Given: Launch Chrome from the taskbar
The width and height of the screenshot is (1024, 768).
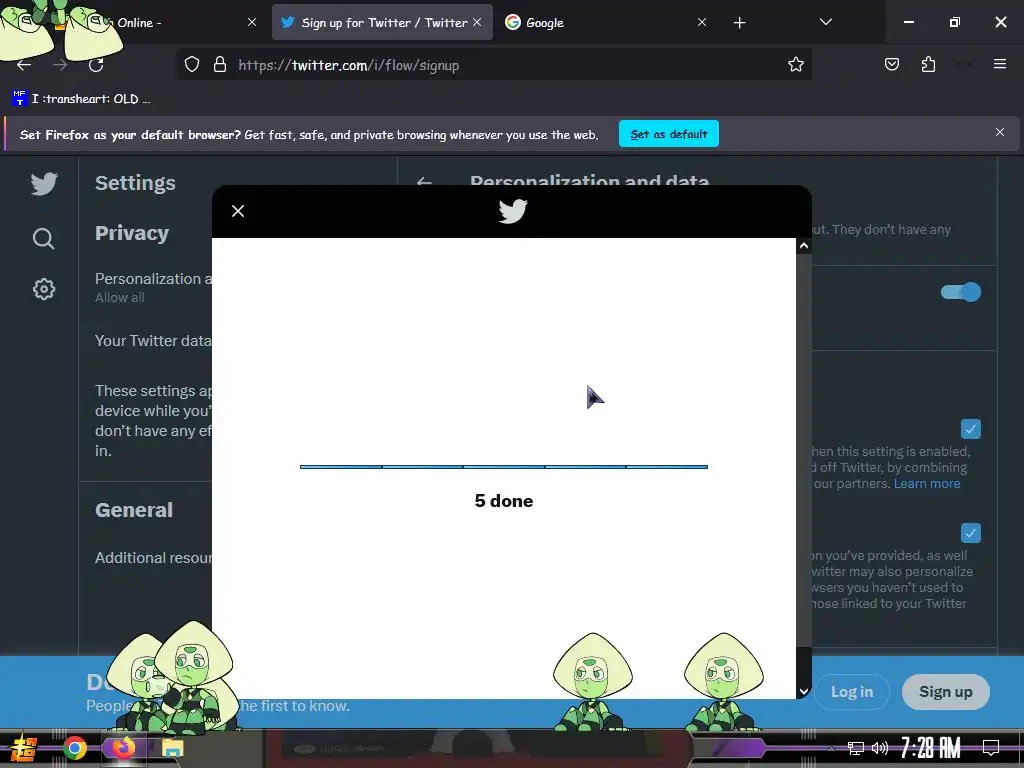Looking at the screenshot, I should coord(75,748).
